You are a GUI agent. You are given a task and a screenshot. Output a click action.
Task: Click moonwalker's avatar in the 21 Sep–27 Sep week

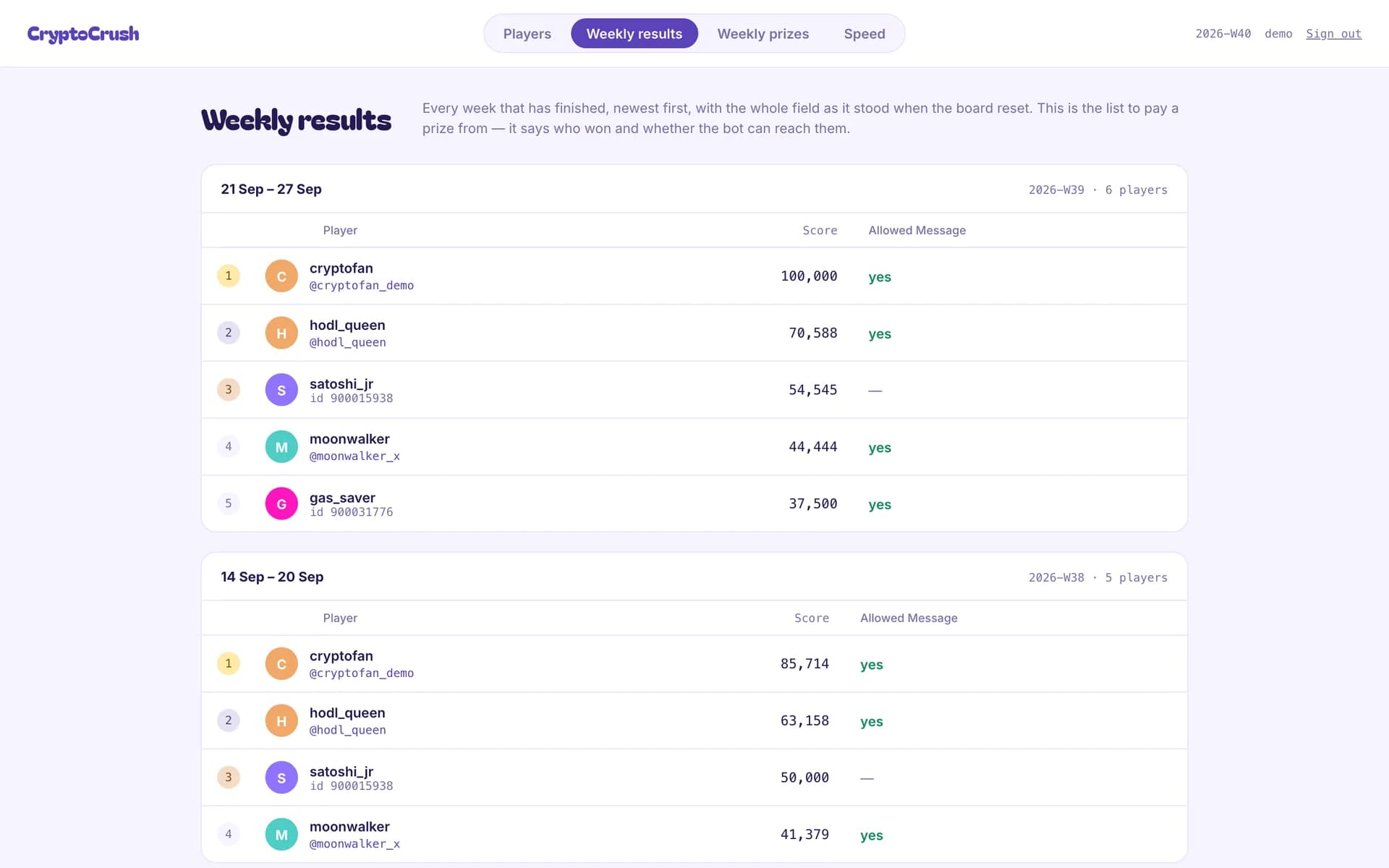(281, 447)
